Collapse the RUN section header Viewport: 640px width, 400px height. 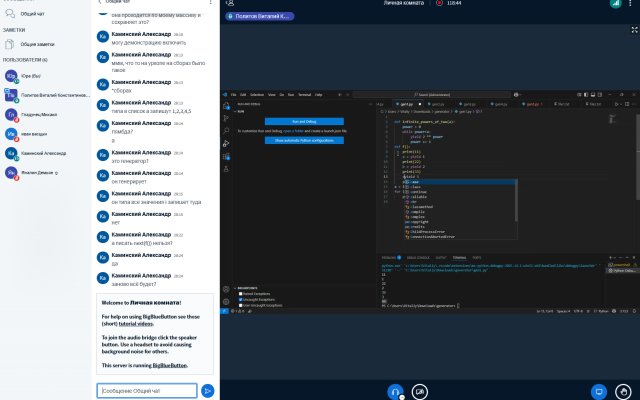[239, 111]
